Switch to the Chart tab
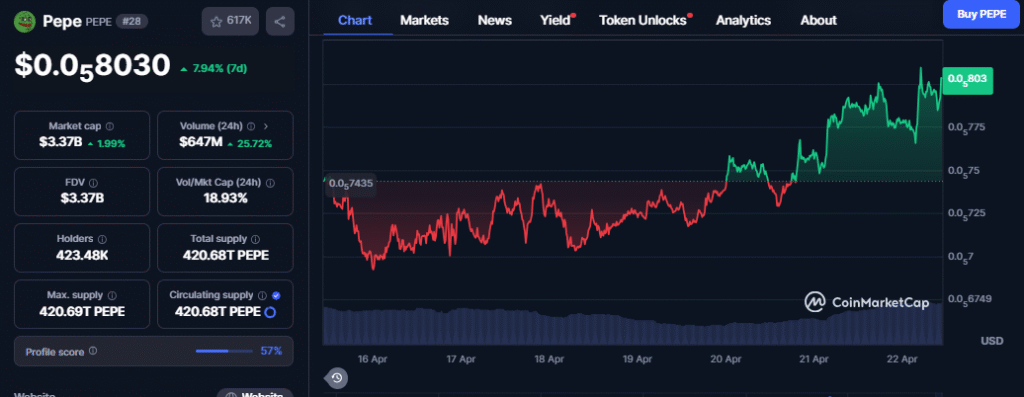The height and width of the screenshot is (397, 1024). pos(355,20)
